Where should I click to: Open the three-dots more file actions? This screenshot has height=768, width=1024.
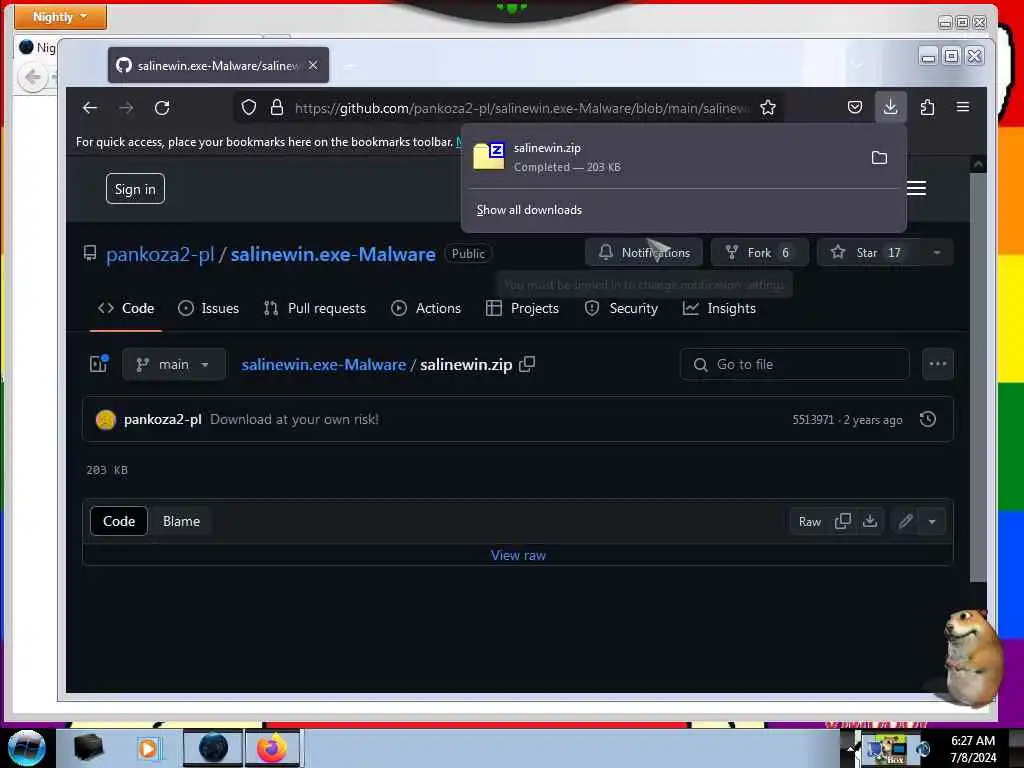click(x=938, y=364)
